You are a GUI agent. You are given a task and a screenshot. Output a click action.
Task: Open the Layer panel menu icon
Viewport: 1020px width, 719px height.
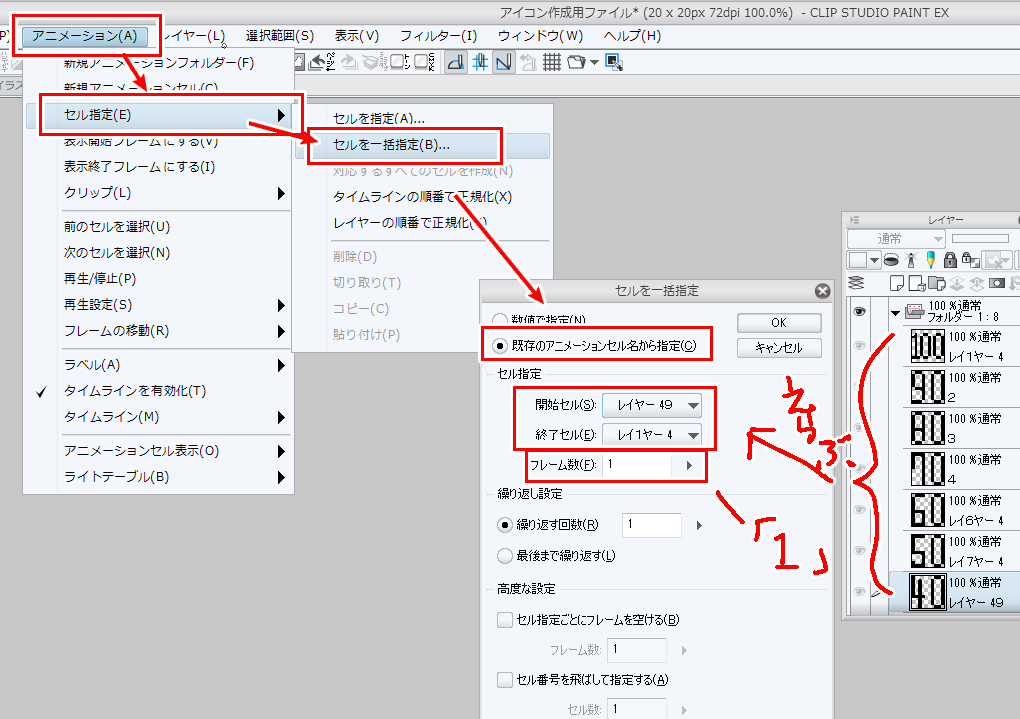point(855,220)
